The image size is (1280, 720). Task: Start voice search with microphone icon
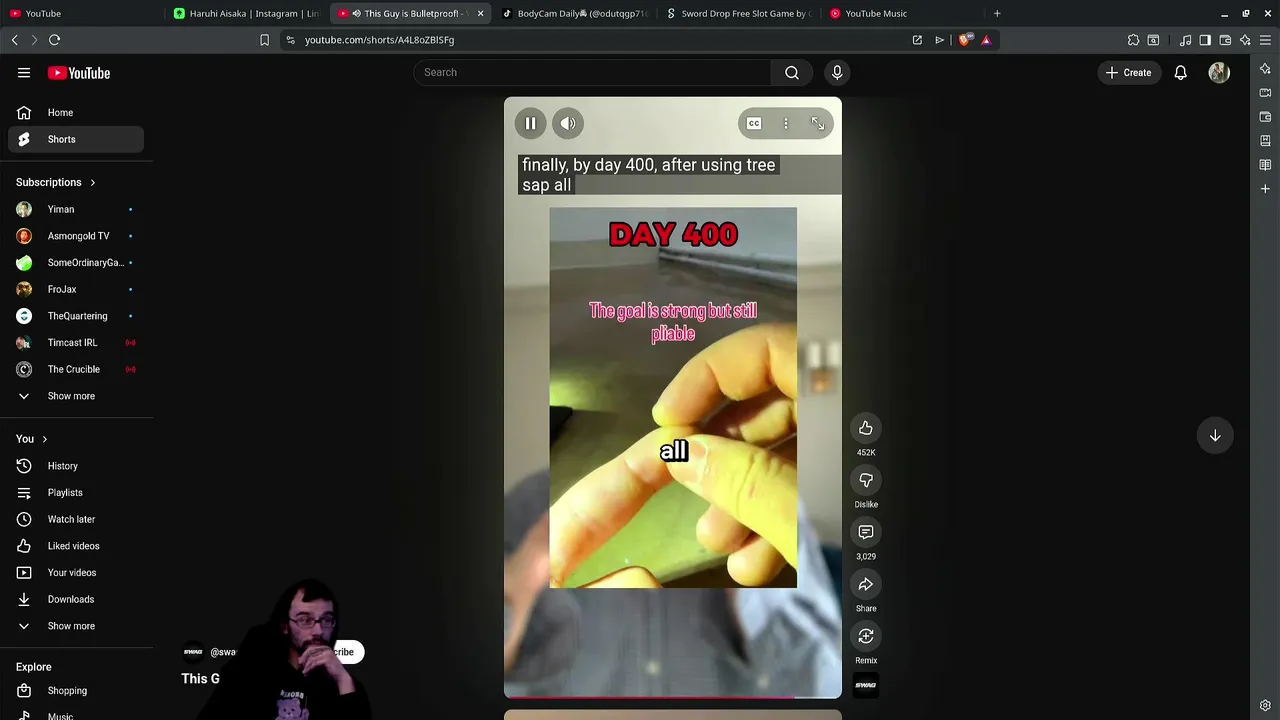click(x=837, y=72)
